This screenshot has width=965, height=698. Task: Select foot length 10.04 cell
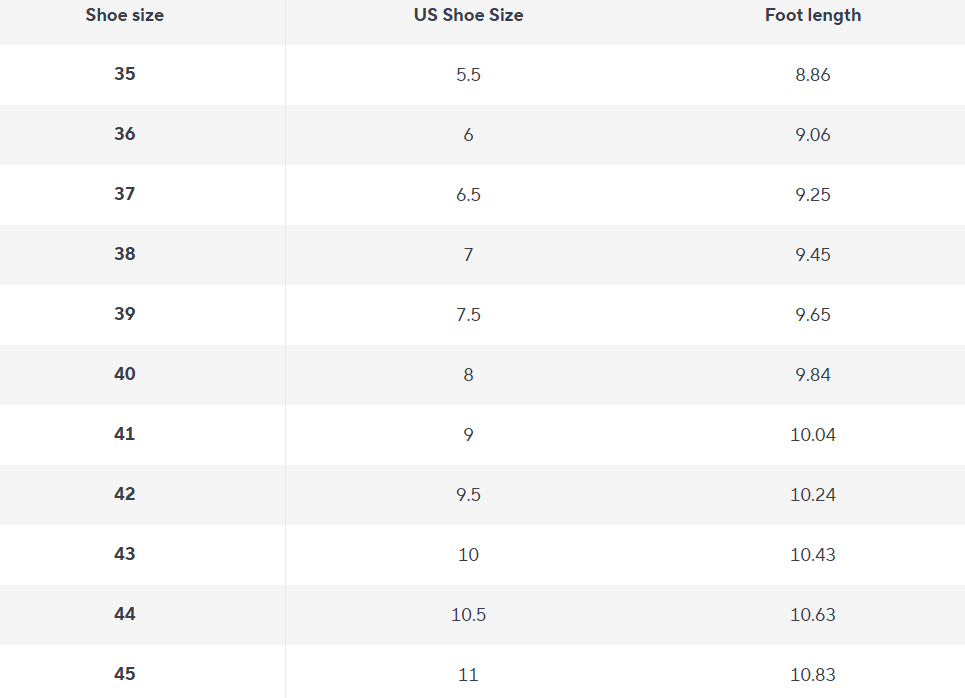pyautogui.click(x=812, y=435)
